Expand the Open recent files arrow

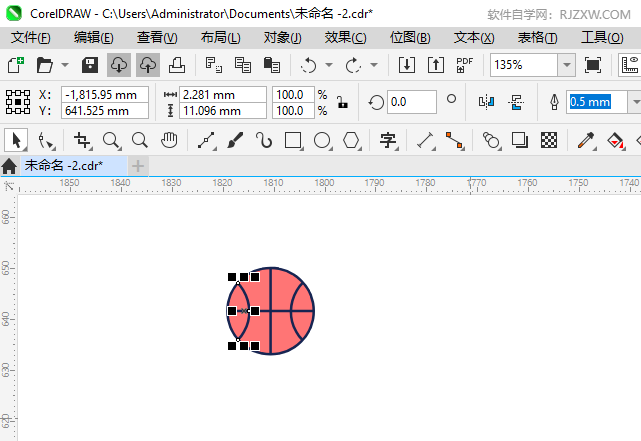(65, 65)
